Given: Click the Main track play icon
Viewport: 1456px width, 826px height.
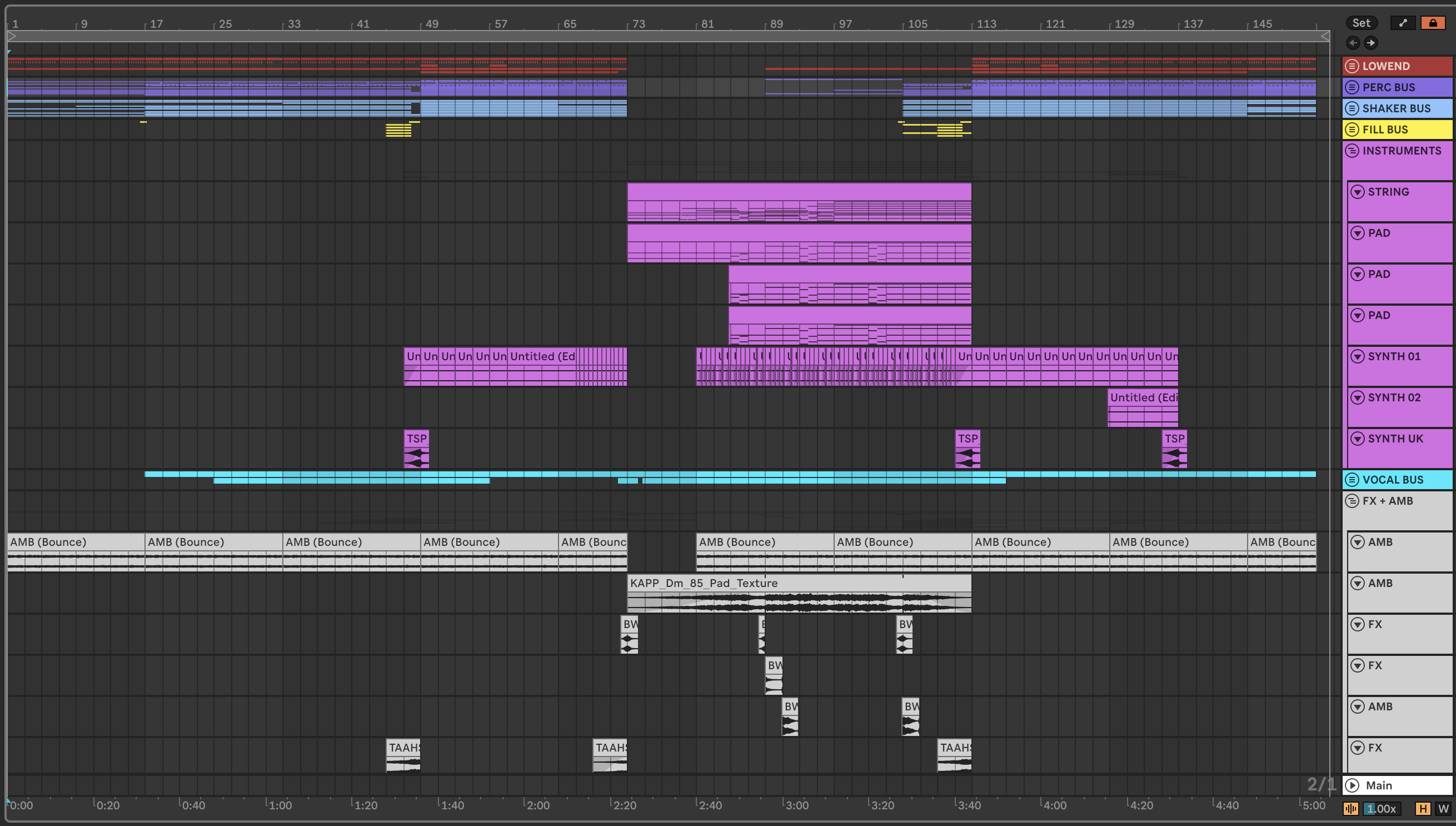Looking at the screenshot, I should point(1353,785).
